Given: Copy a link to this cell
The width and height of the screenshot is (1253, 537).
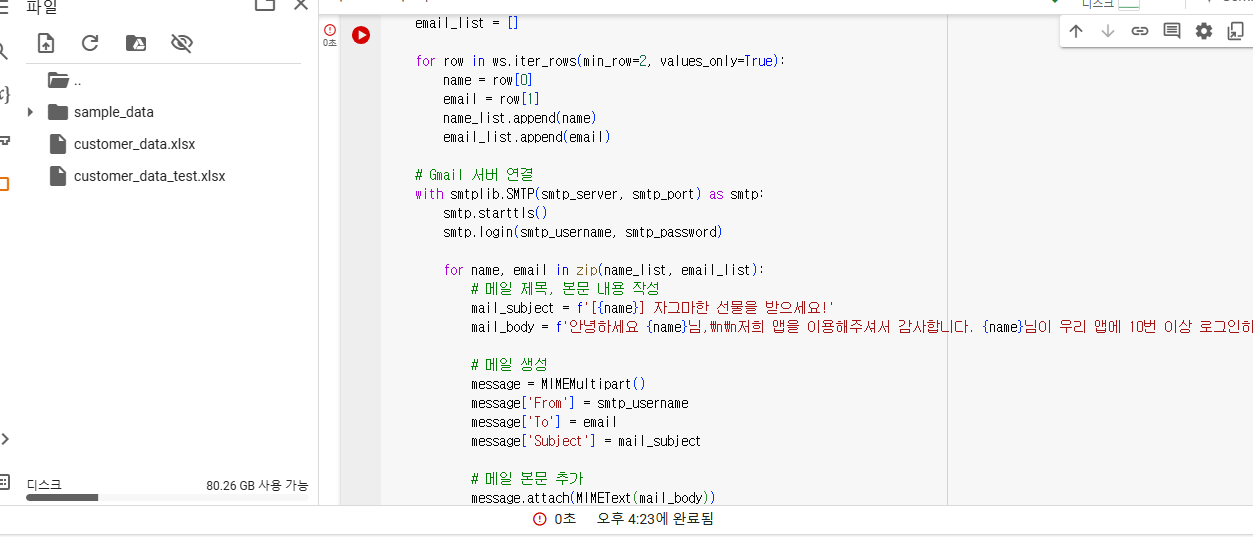Looking at the screenshot, I should click(x=1140, y=31).
